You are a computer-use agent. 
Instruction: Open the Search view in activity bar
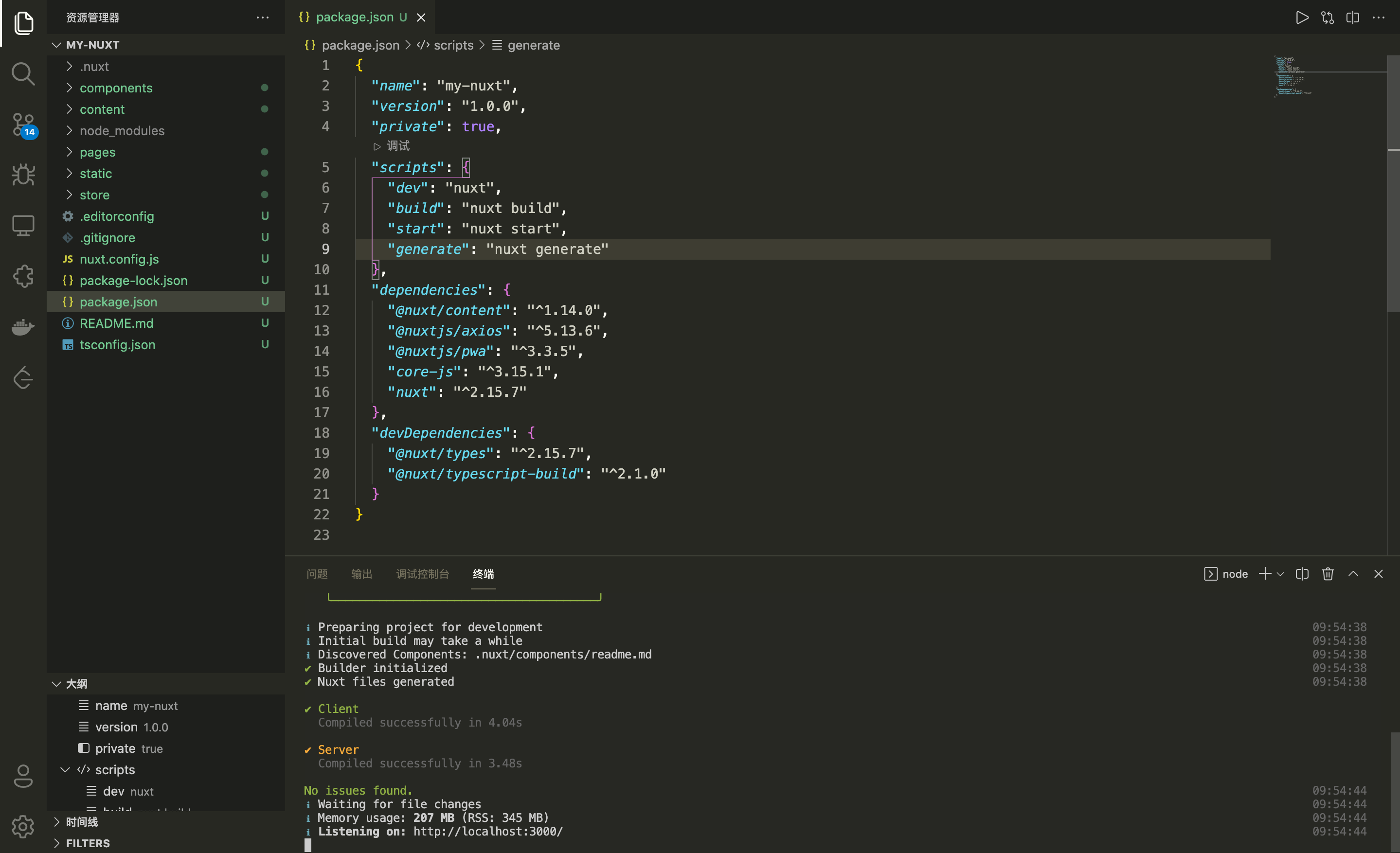tap(23, 74)
